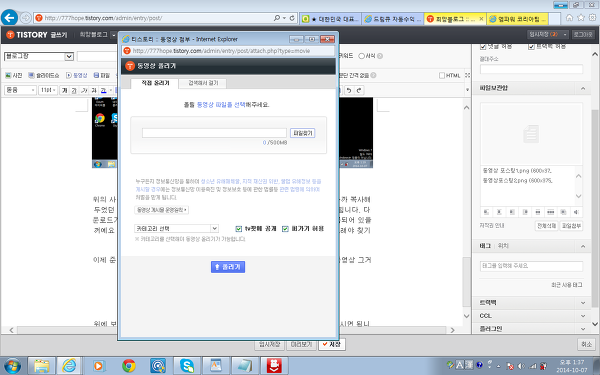Open File Explorer from the taskbar
Viewport: 600px width, 375px height.
click(41, 366)
